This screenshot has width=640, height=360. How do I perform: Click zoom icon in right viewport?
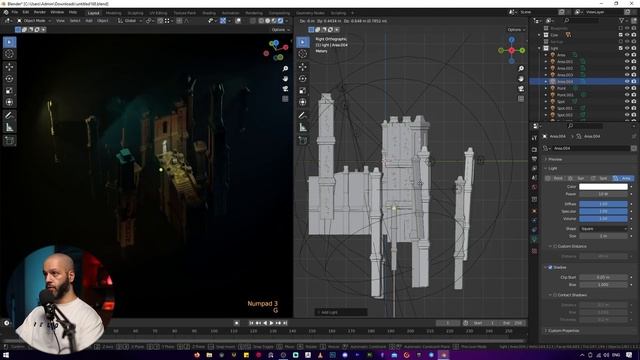(x=521, y=69)
